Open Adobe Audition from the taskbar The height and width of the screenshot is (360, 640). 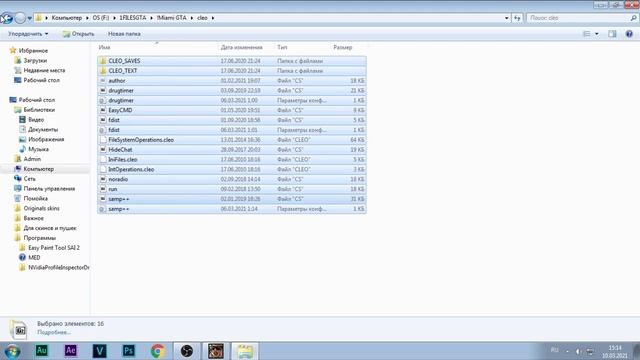[42, 351]
